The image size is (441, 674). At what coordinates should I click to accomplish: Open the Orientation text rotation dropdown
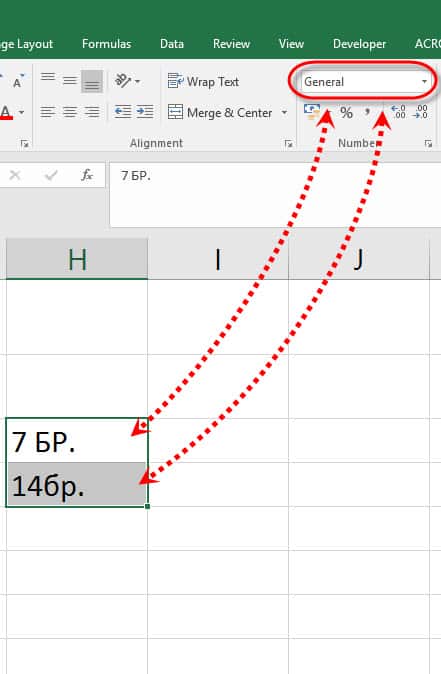[127, 81]
